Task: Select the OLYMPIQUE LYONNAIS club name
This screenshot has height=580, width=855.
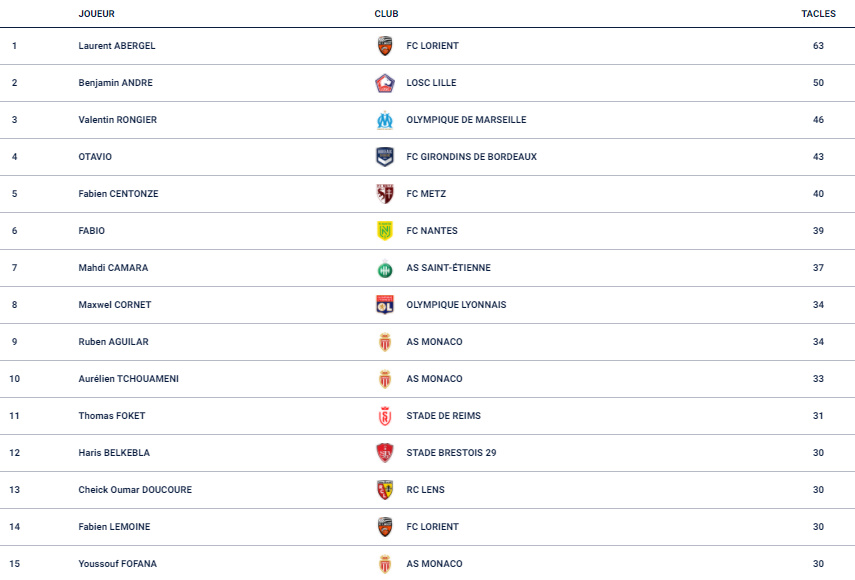Action: [456, 305]
